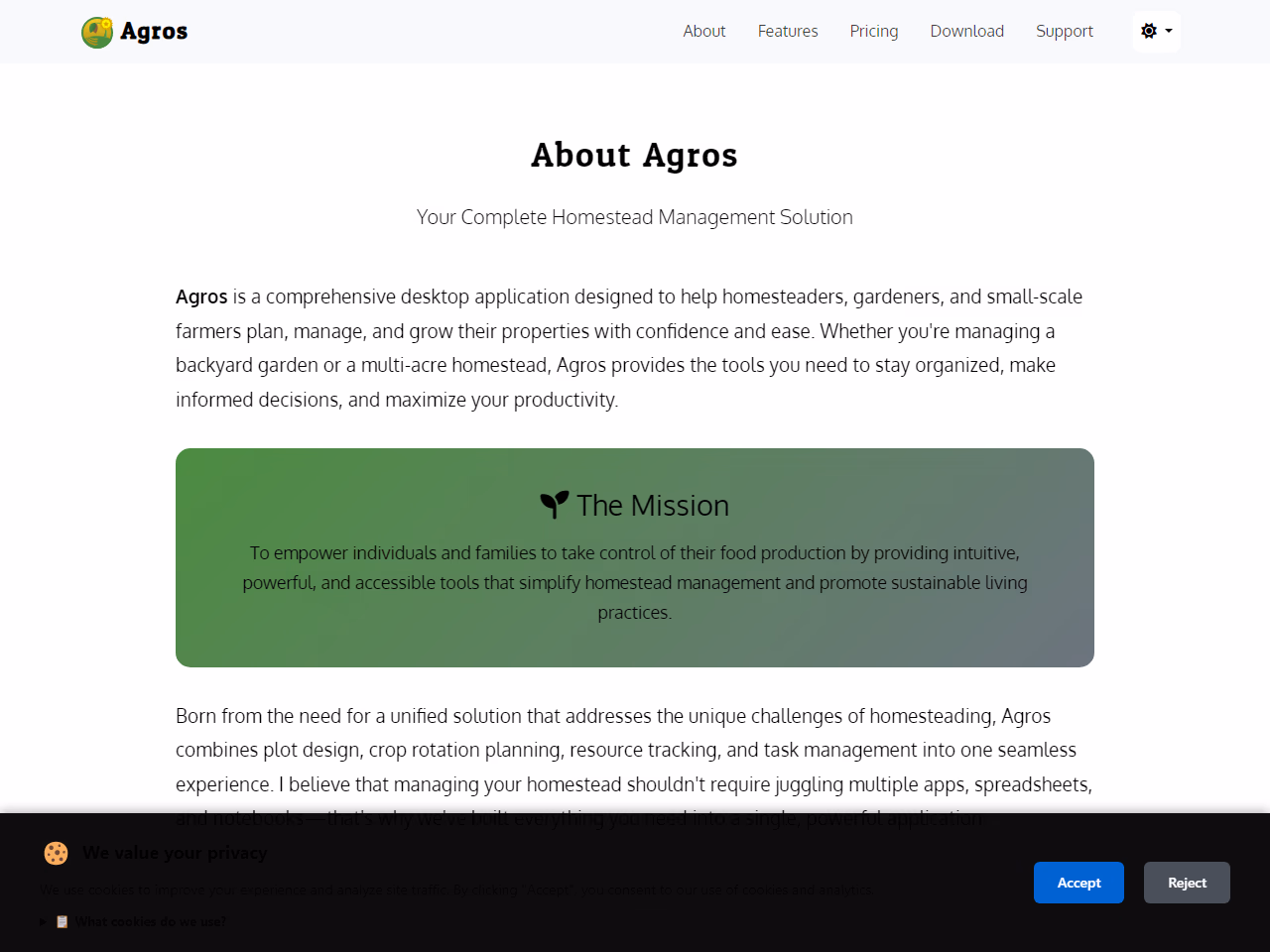The height and width of the screenshot is (952, 1270).
Task: Click the bold "Agros" word in intro paragraph
Action: 201,297
